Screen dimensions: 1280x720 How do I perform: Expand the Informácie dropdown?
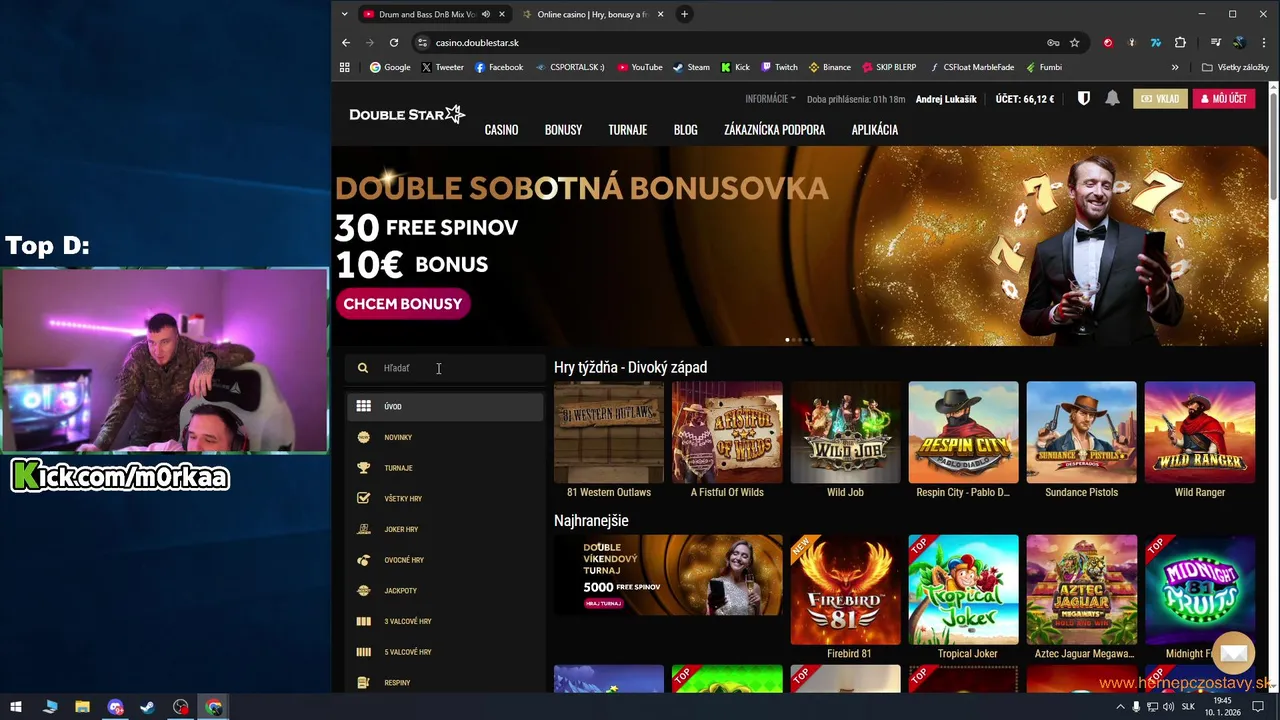[x=770, y=99]
